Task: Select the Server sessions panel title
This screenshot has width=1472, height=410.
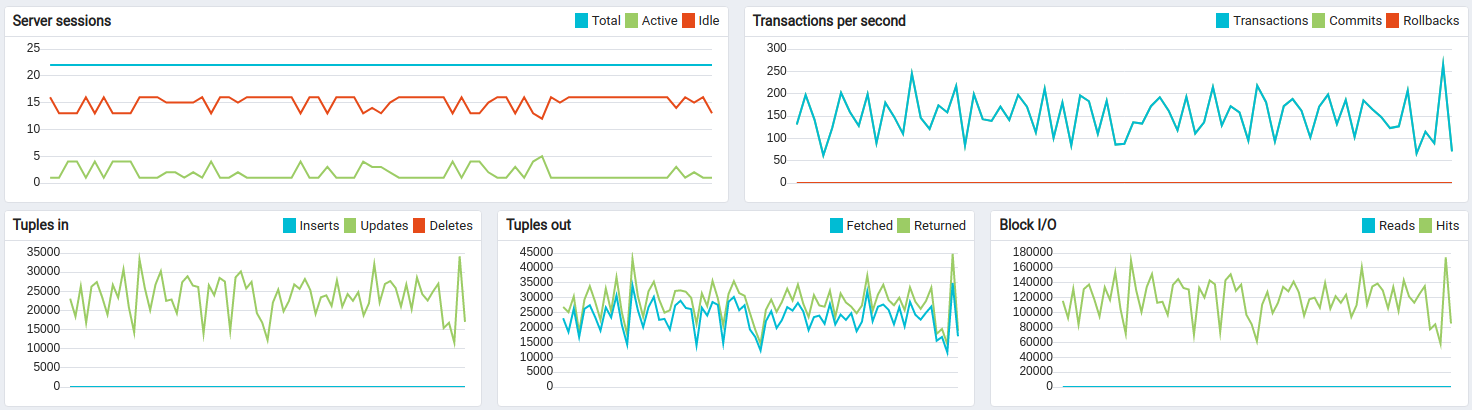Action: click(x=62, y=21)
